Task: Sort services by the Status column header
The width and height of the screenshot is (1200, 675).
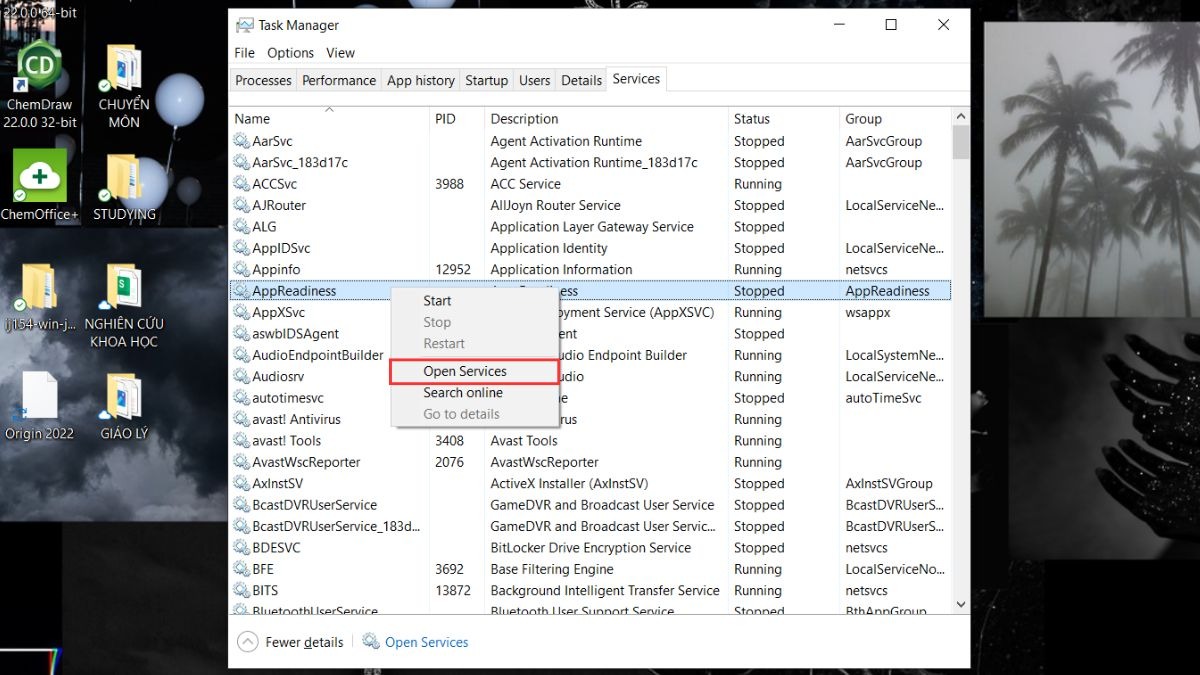Action: pos(784,118)
